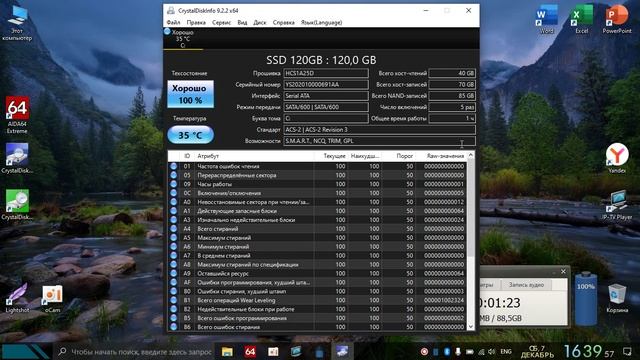The image size is (640, 360).
Task: Open the Вид menu
Action: pos(242,22)
